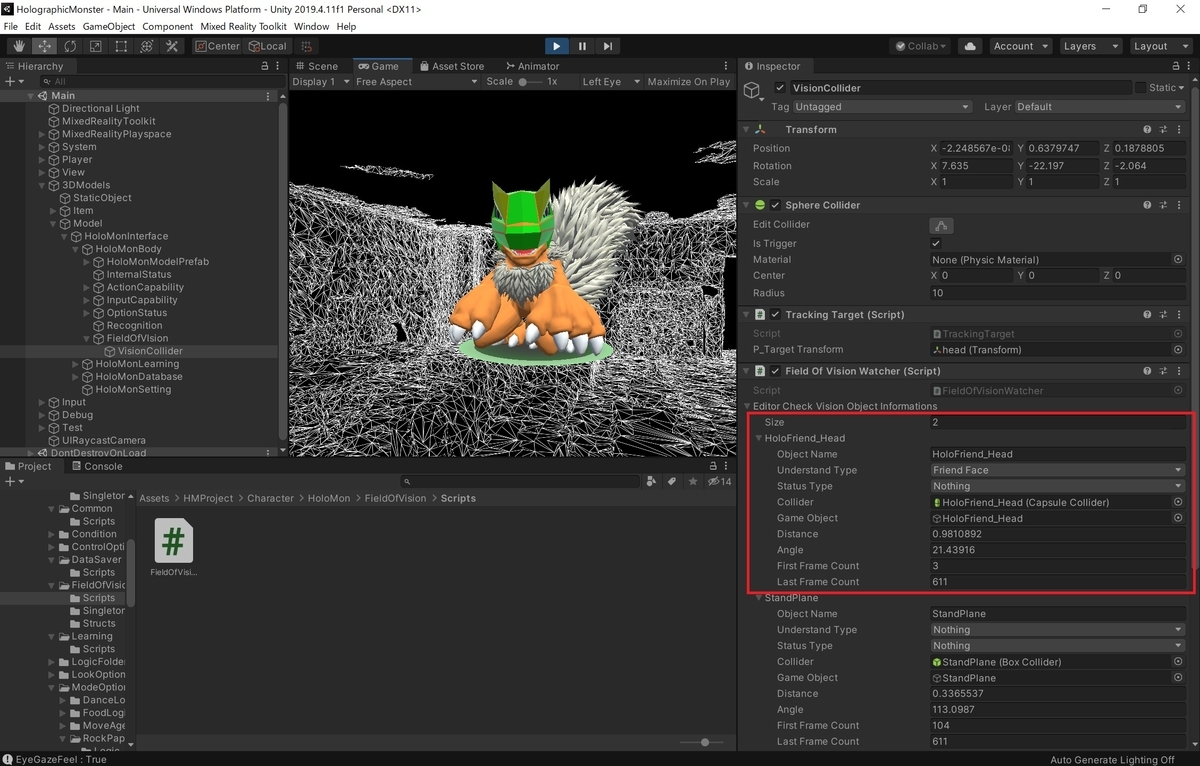Open Tracking Target help icon
This screenshot has width=1200, height=766.
tap(1147, 315)
